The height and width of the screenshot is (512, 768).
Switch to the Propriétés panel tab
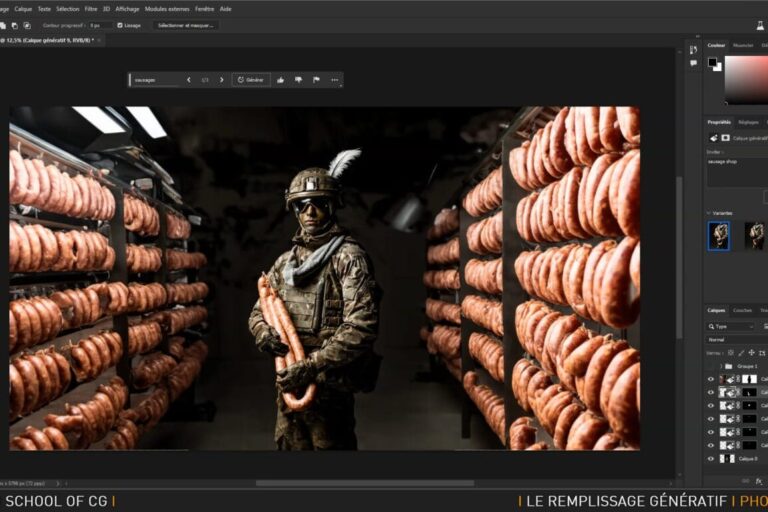[x=719, y=122]
